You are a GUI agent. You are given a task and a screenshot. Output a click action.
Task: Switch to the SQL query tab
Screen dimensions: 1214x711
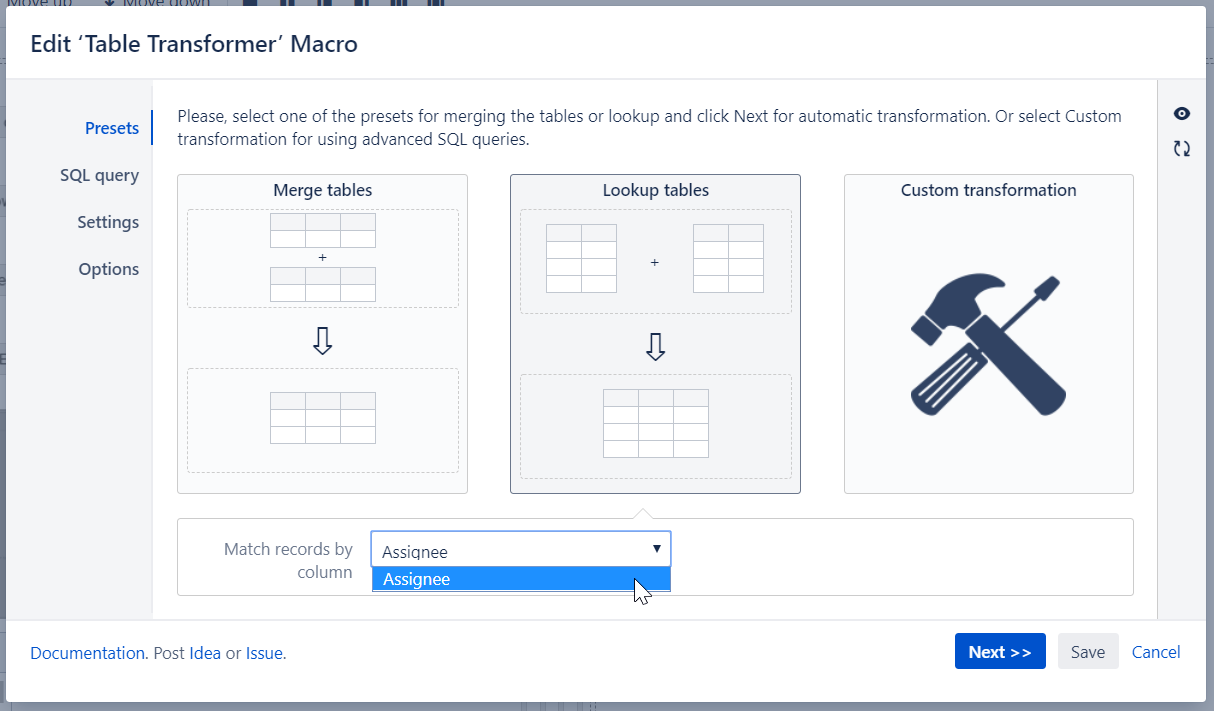99,175
